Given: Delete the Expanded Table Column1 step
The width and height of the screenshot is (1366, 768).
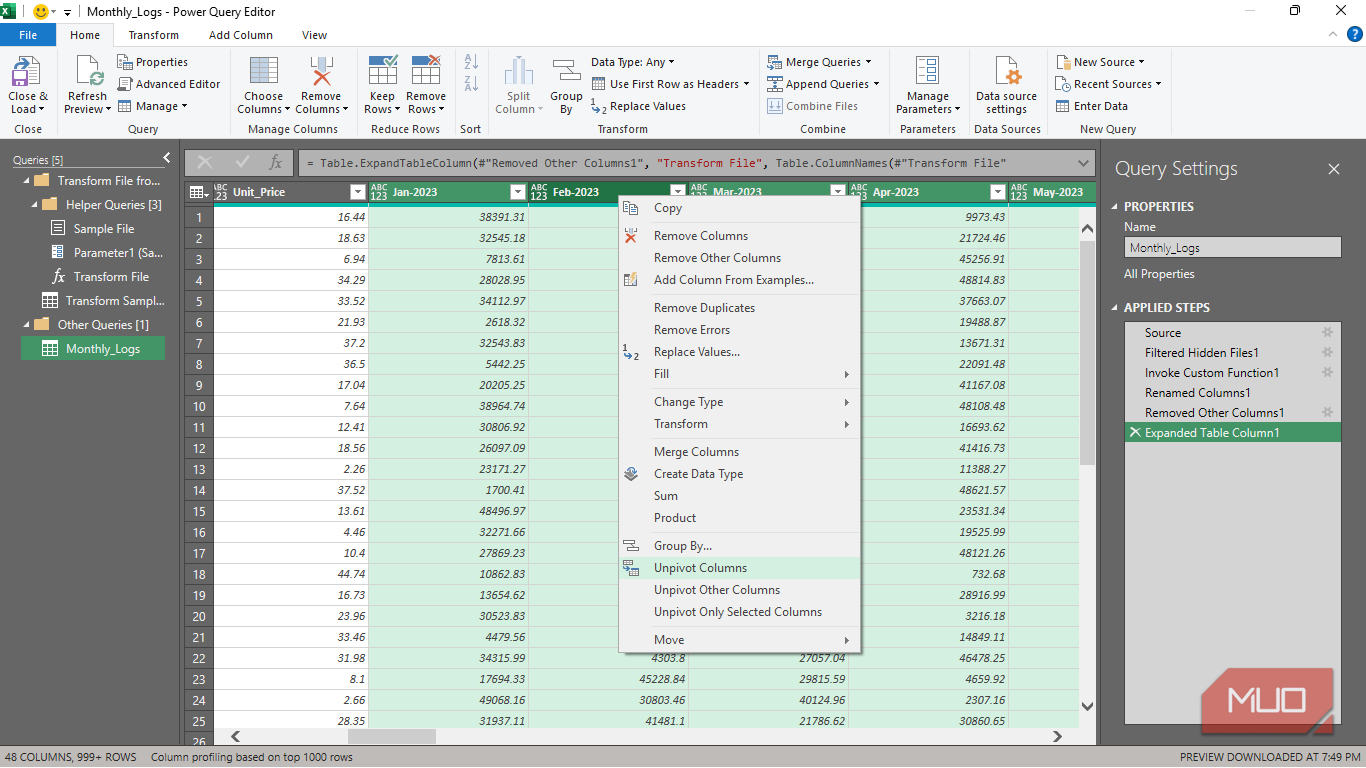Looking at the screenshot, I should 1135,433.
